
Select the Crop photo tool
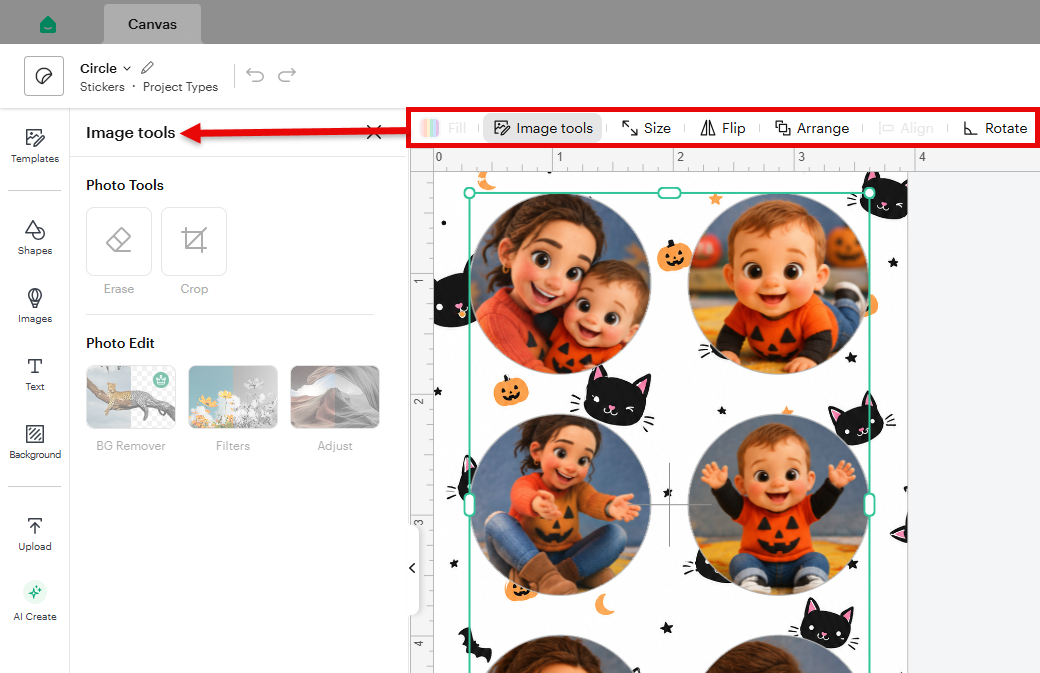point(194,241)
